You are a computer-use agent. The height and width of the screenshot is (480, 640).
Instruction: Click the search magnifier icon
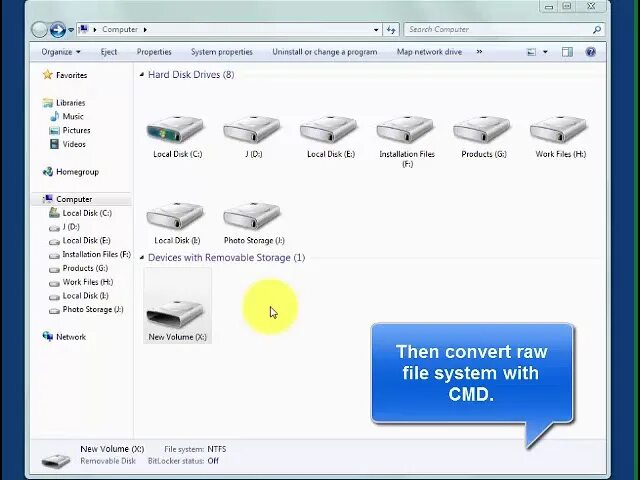tap(597, 29)
